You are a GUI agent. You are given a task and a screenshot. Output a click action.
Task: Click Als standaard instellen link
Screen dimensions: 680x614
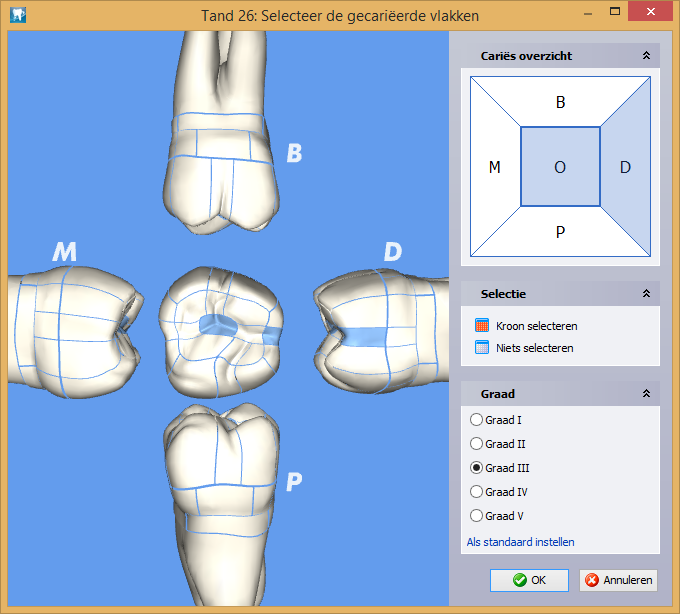point(520,542)
